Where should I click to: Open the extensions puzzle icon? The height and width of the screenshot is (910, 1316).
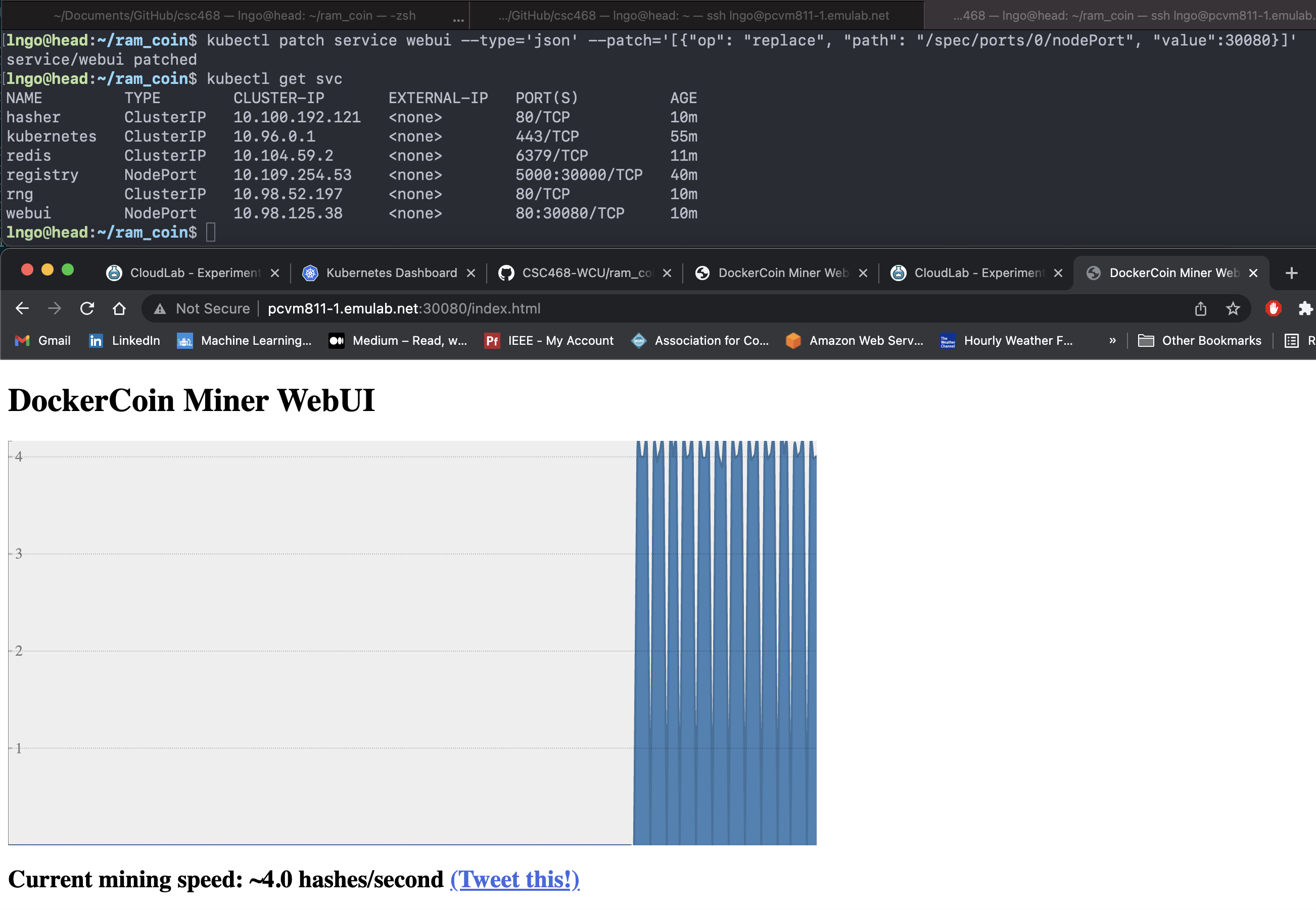coord(1305,308)
